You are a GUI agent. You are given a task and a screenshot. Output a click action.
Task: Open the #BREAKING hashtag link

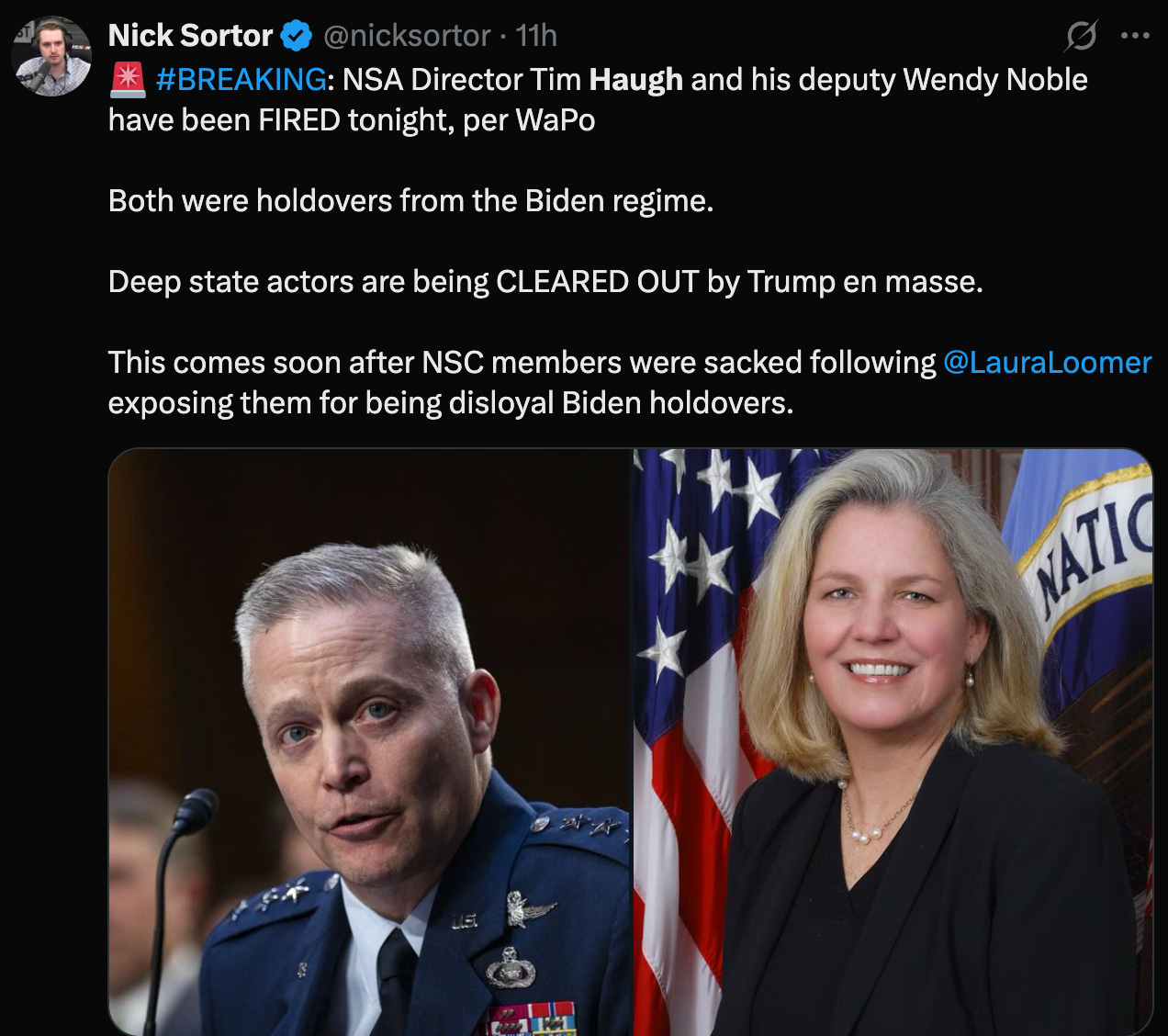tap(241, 80)
